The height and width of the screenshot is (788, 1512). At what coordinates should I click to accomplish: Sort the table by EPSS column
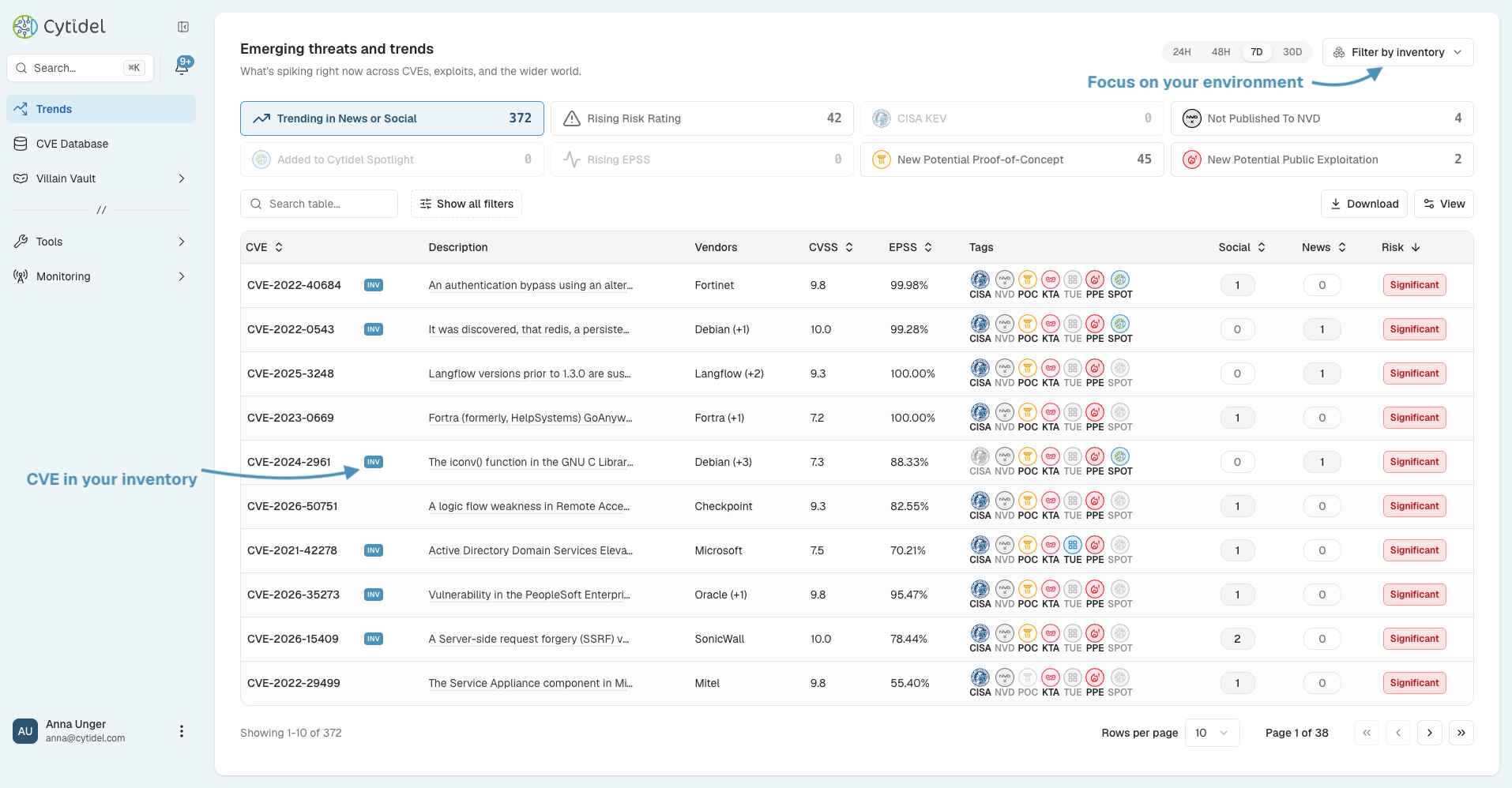tap(911, 247)
